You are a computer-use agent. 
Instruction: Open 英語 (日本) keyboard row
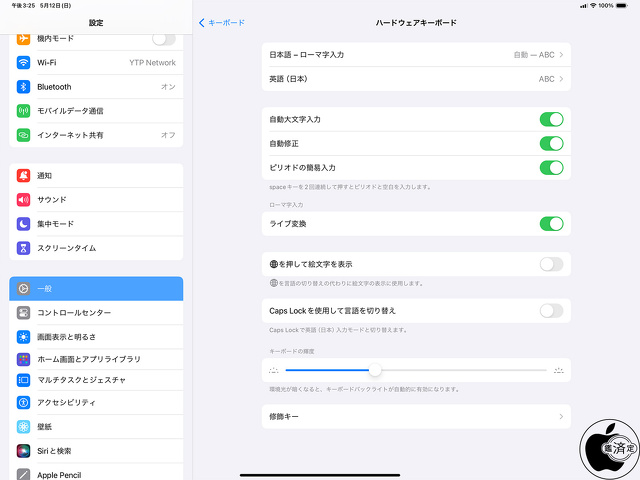tap(416, 79)
